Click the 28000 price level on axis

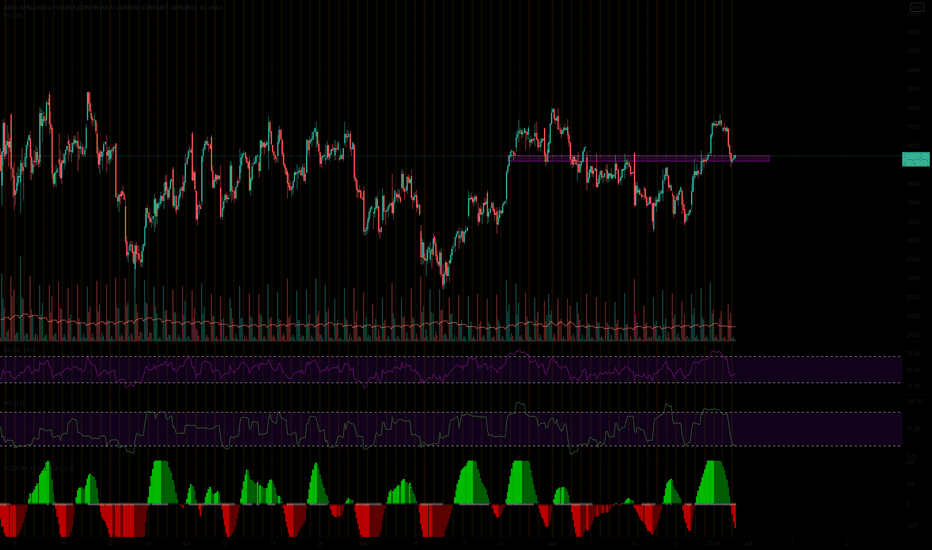click(914, 241)
